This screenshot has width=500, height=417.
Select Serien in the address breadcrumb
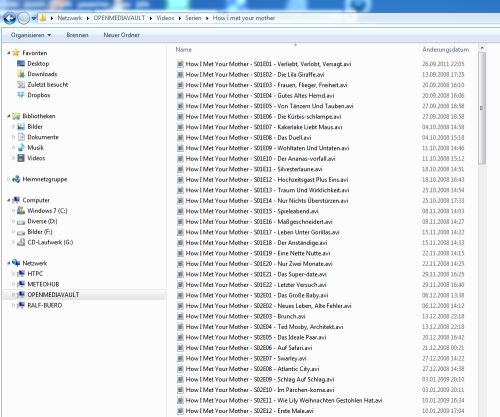193,18
